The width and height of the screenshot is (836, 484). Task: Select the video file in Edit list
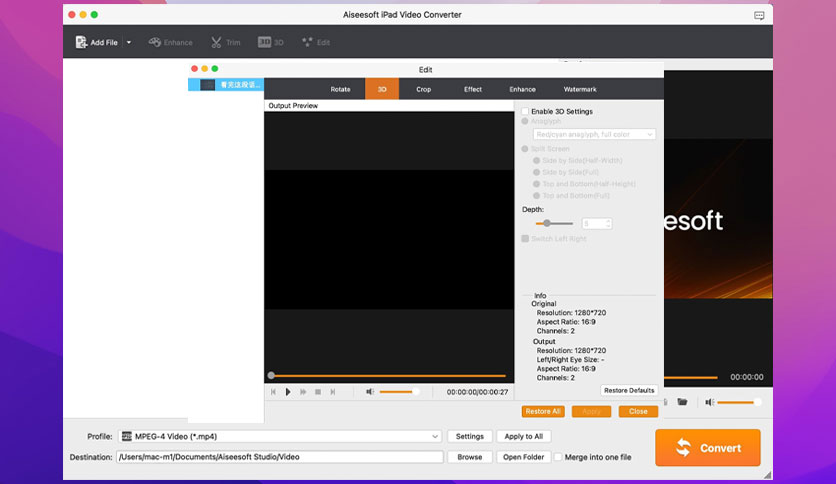click(226, 84)
